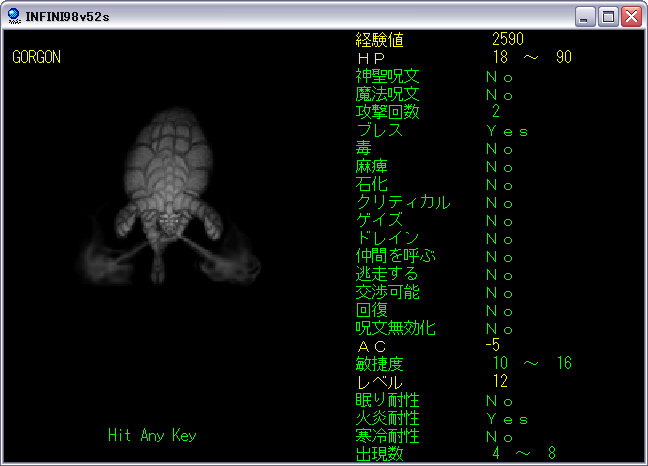Click the ドレイン label

pos(387,238)
